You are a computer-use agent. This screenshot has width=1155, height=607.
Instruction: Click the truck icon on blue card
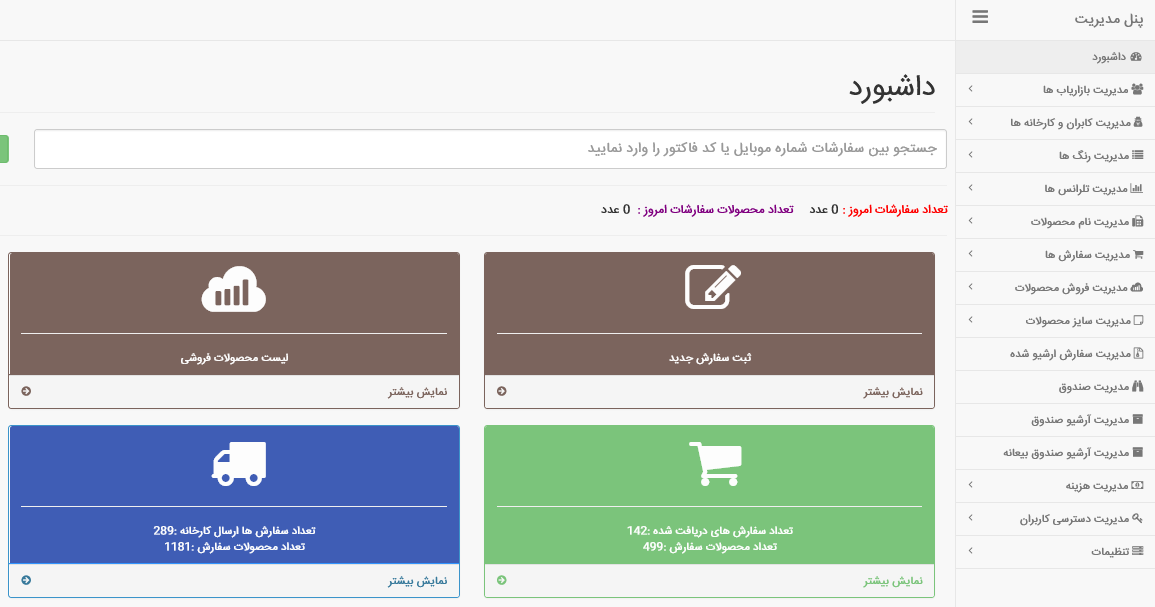(x=239, y=464)
